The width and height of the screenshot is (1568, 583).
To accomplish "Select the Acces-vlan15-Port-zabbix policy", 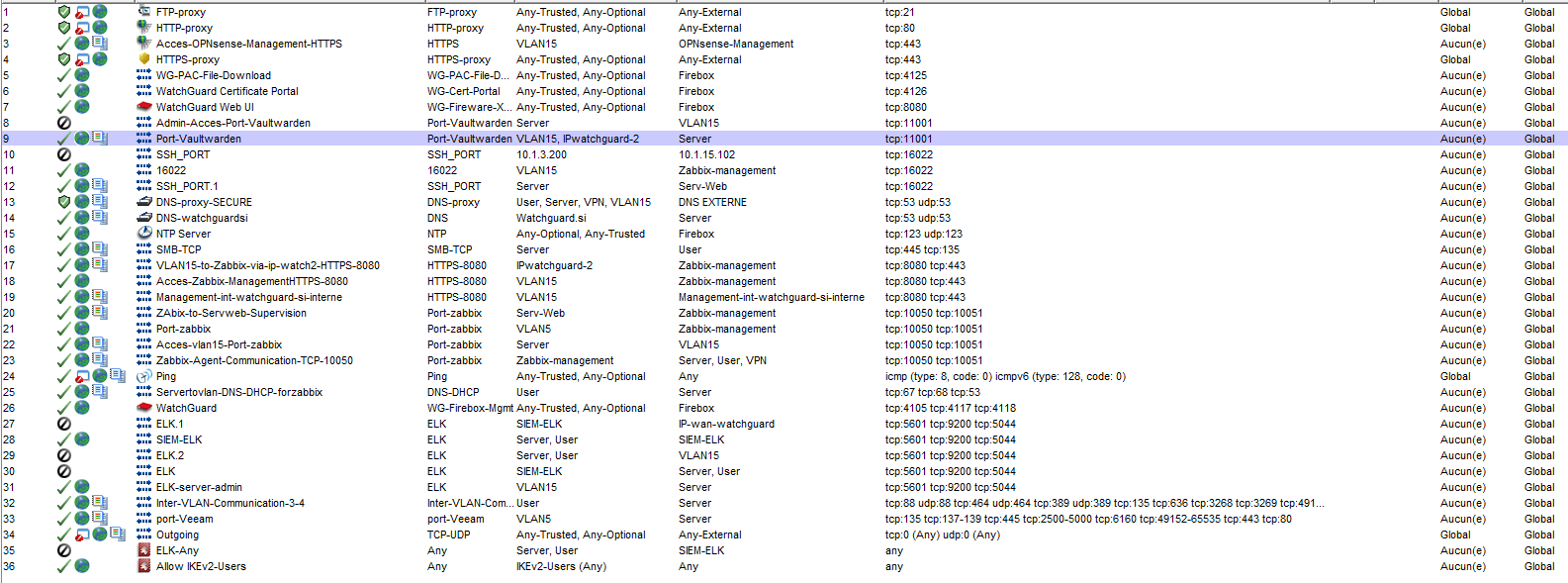I will click(x=220, y=344).
